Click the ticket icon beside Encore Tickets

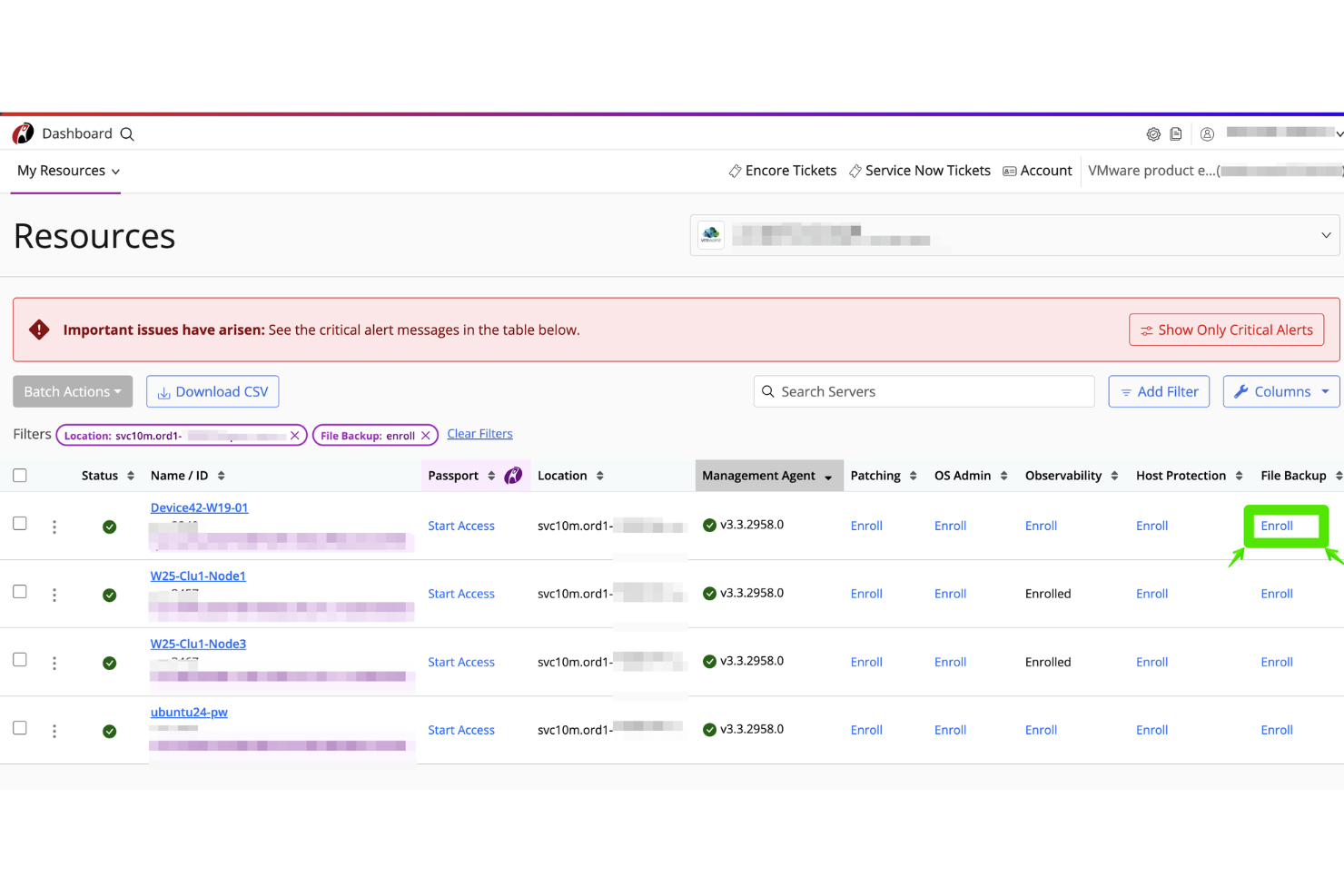[x=734, y=170]
